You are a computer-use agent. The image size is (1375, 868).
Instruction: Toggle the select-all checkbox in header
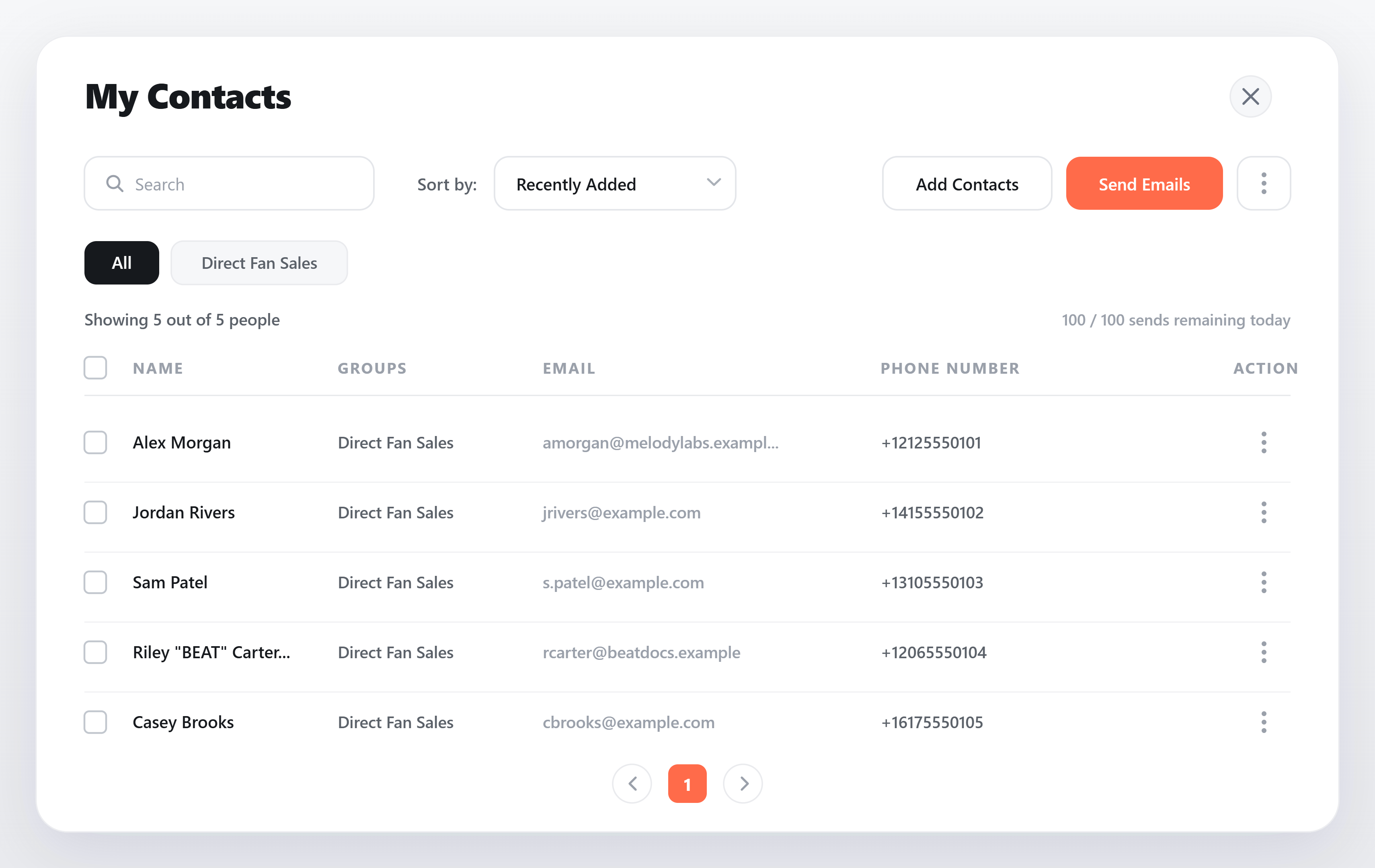95,368
